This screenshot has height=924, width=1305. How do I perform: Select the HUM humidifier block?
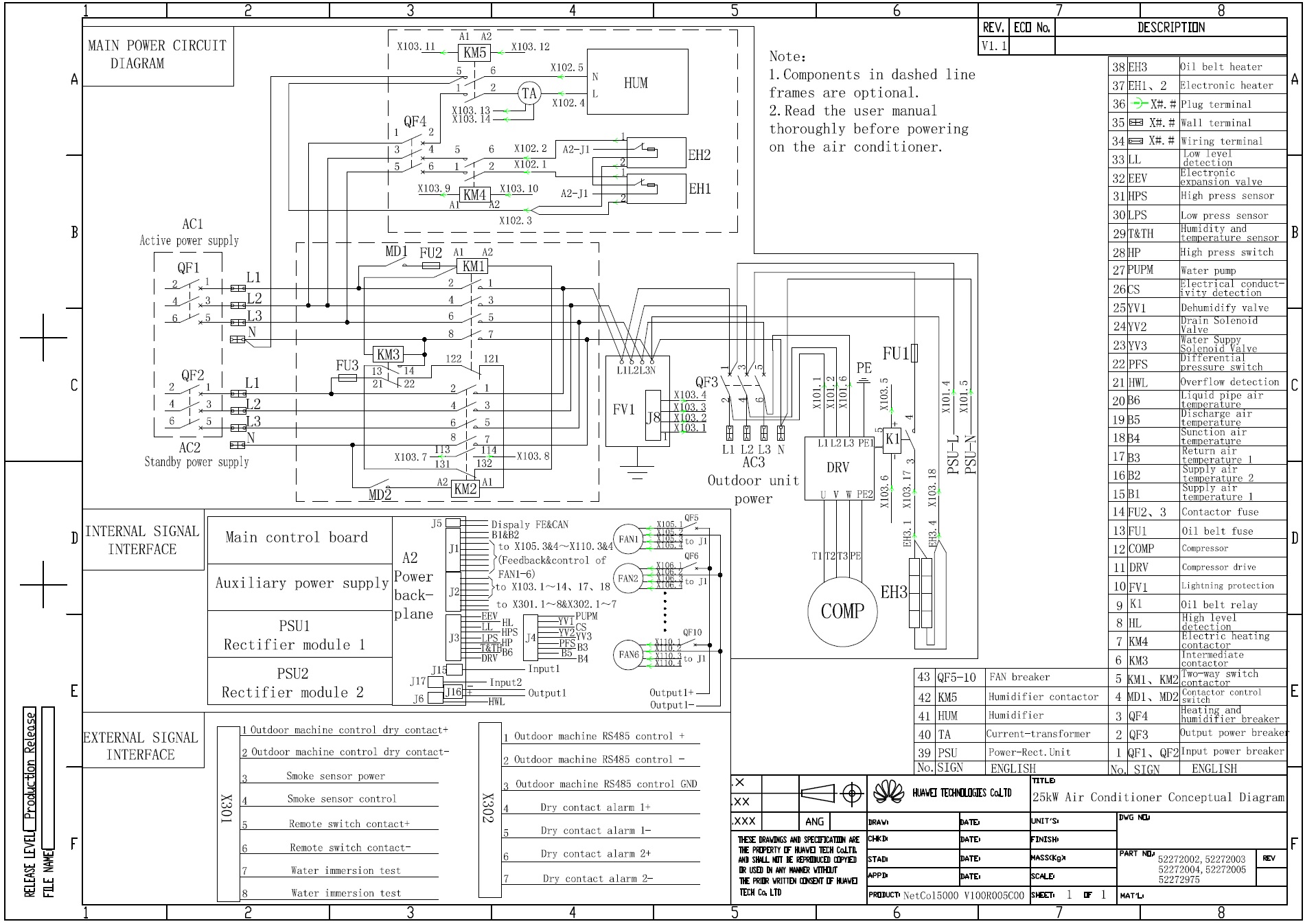tap(637, 82)
